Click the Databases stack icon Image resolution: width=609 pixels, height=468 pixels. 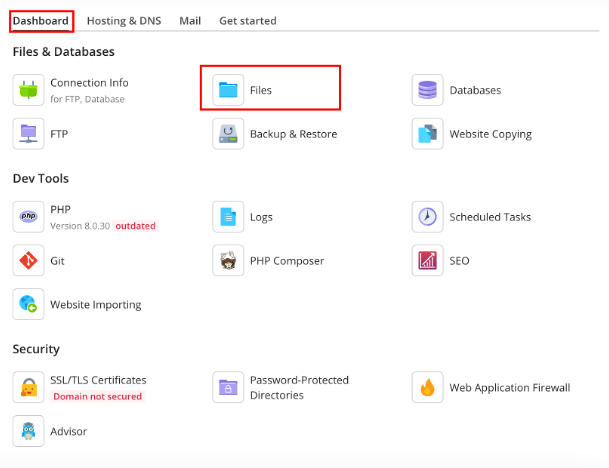click(x=427, y=90)
